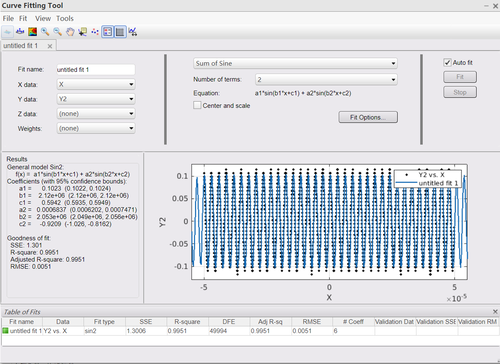Click the Stop button
Image resolution: width=500 pixels, height=364 pixels.
tap(460, 92)
